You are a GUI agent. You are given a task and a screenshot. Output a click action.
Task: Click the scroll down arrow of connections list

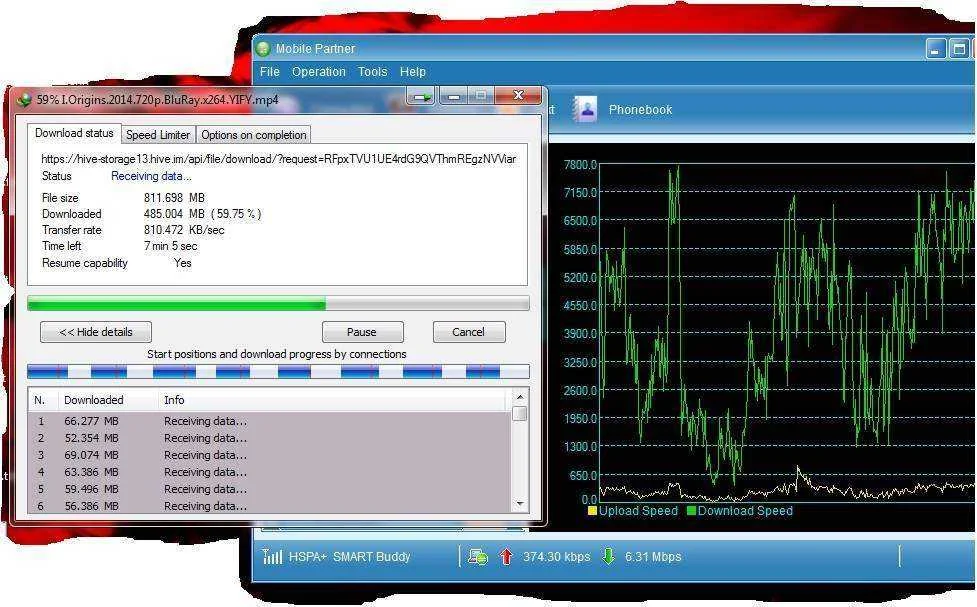coord(520,504)
